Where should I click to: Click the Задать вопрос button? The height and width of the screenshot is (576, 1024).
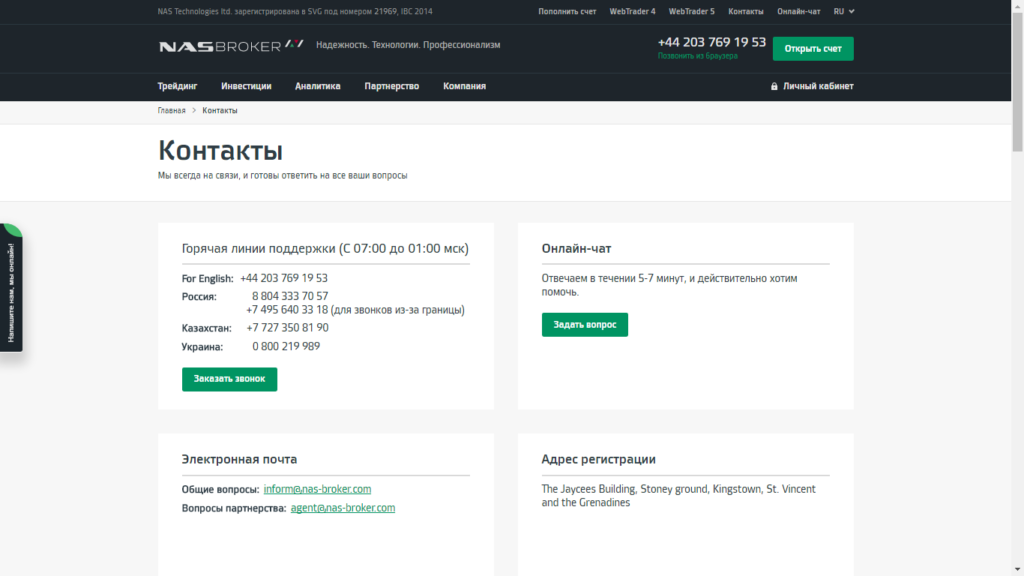pyautogui.click(x=584, y=325)
